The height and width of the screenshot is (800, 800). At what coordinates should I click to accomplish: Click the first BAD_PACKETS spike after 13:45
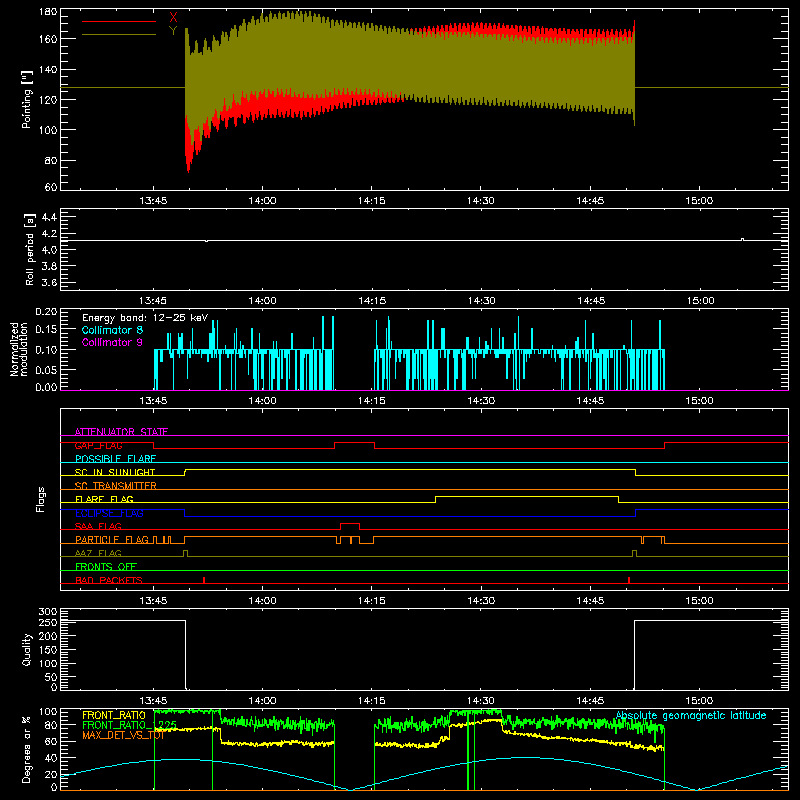pyautogui.click(x=204, y=580)
